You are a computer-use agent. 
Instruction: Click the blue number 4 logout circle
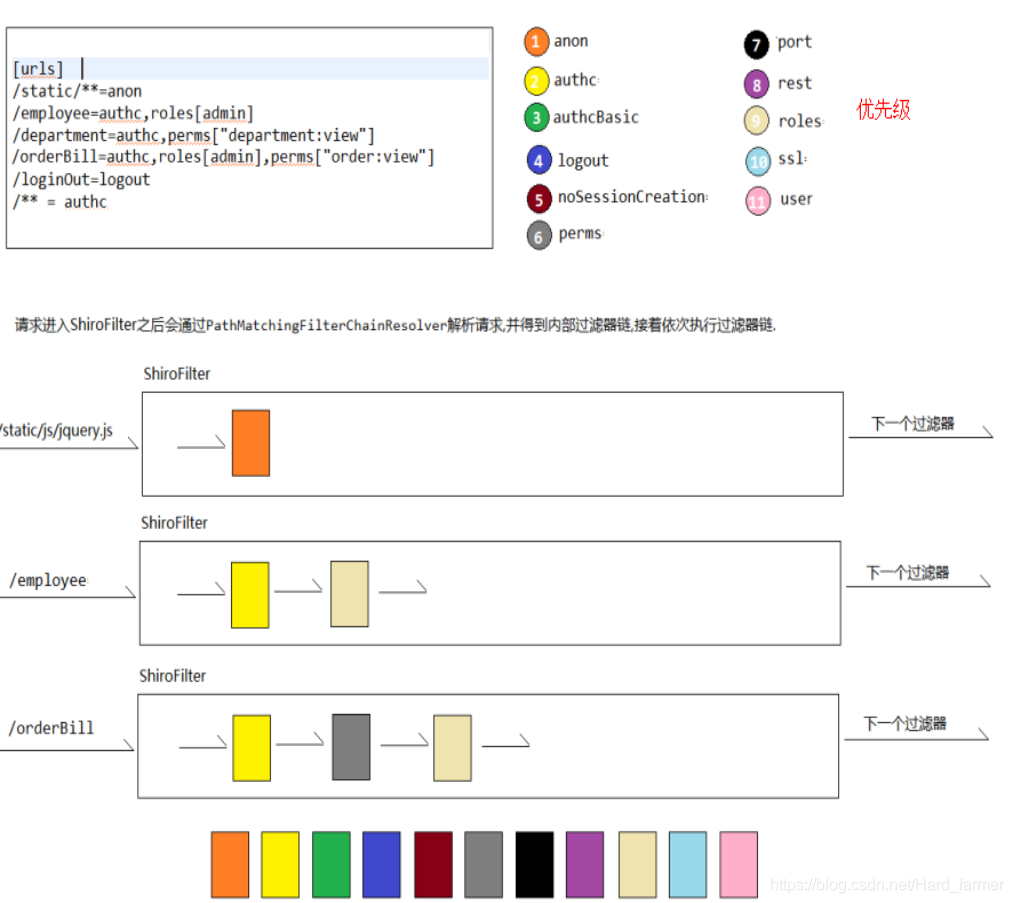click(539, 160)
